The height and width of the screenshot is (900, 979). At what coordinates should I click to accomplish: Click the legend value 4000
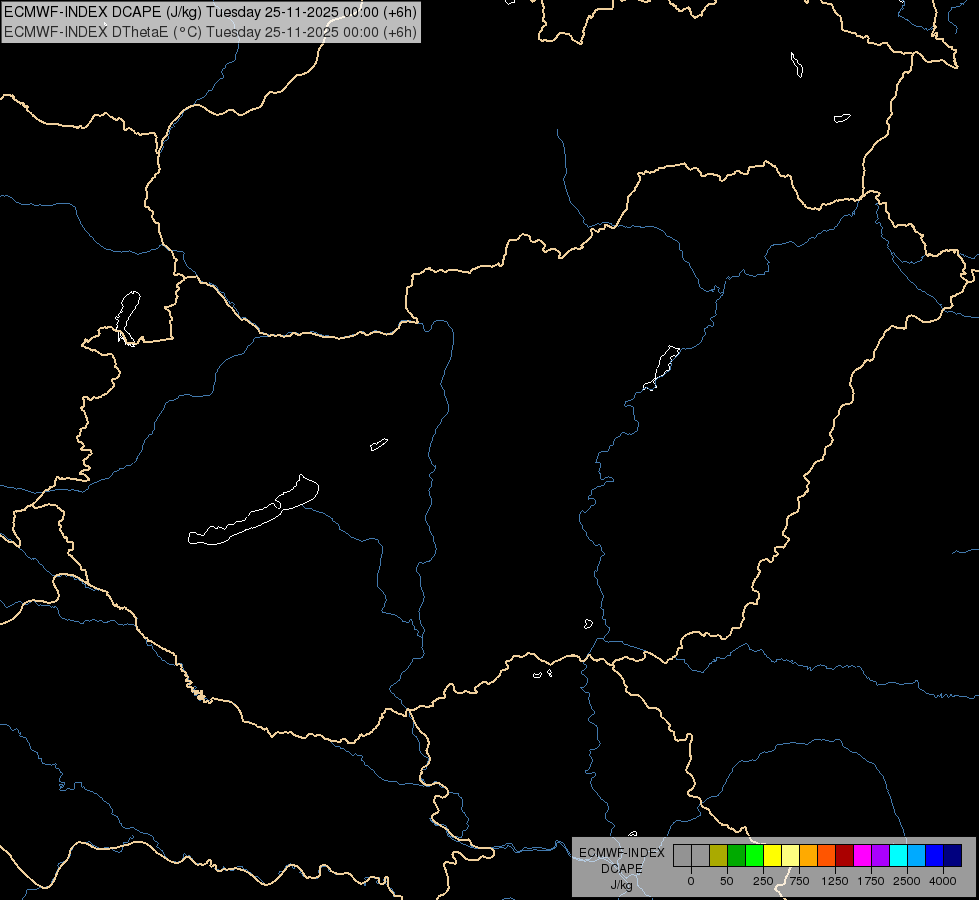[x=943, y=881]
